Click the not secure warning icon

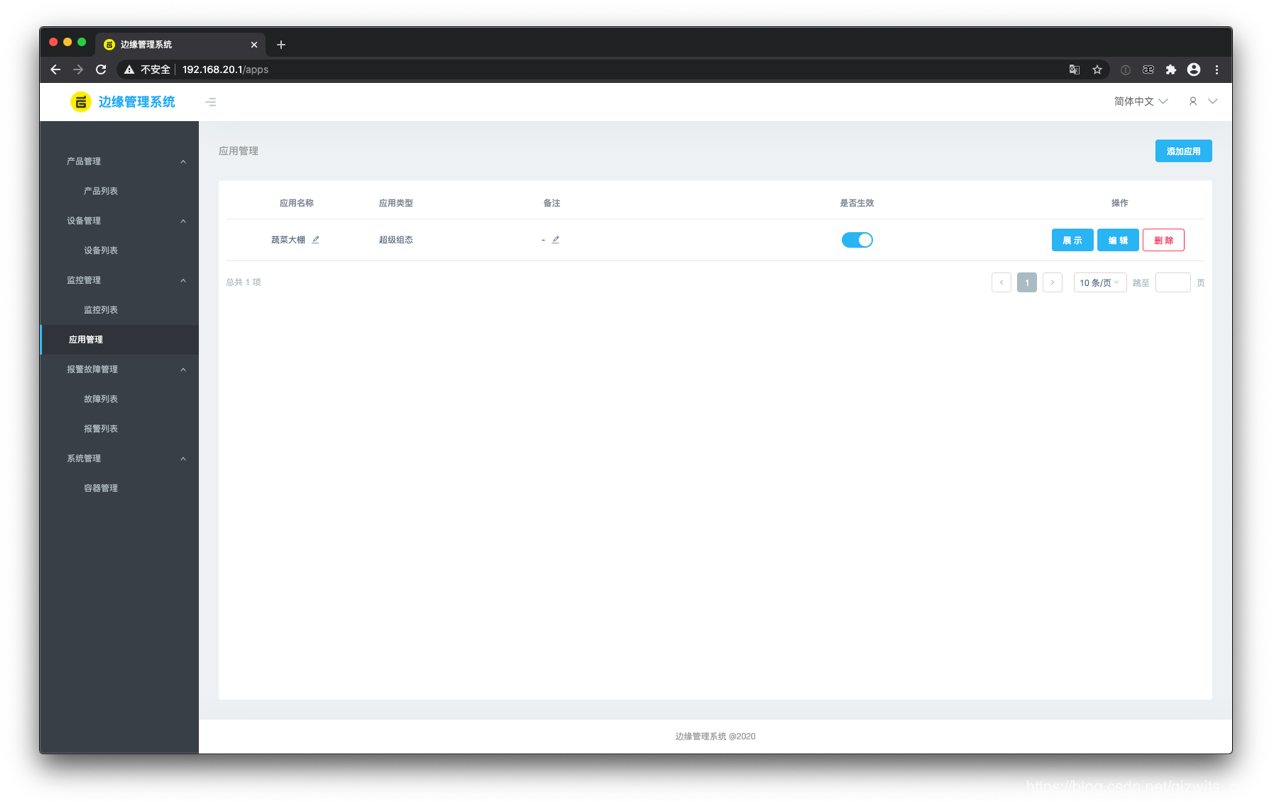[129, 70]
